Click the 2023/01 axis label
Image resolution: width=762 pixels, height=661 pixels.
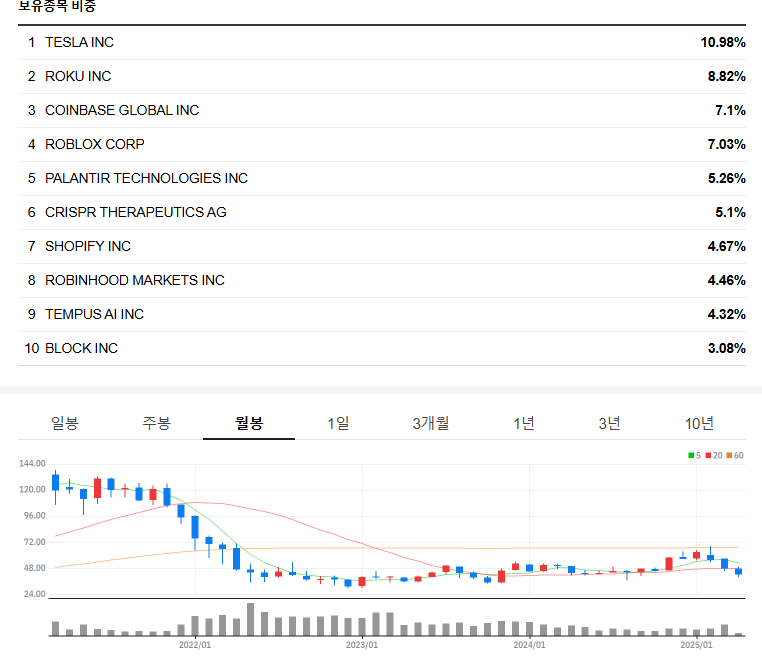point(362,645)
